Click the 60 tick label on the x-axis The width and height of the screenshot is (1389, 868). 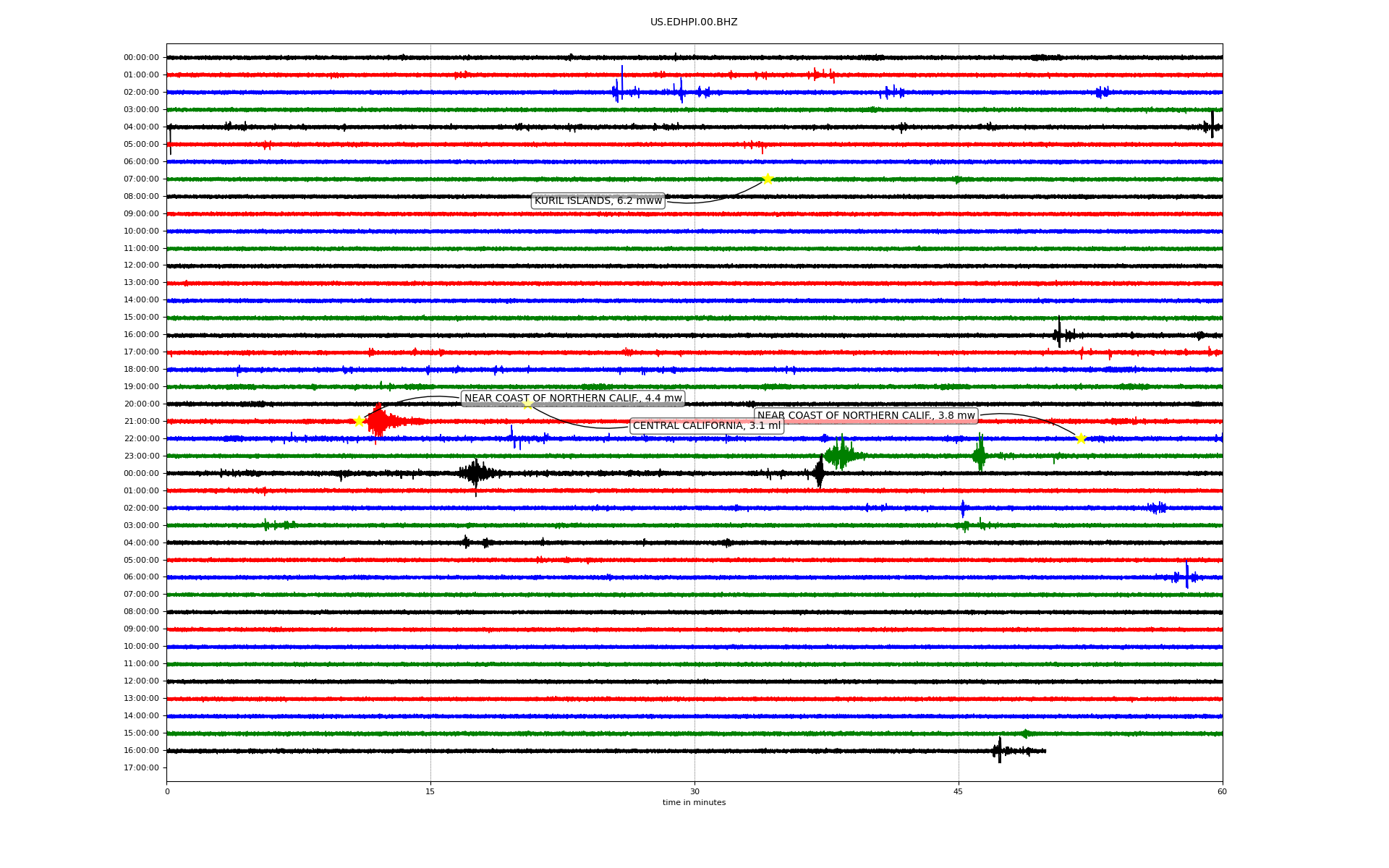pos(1221,791)
